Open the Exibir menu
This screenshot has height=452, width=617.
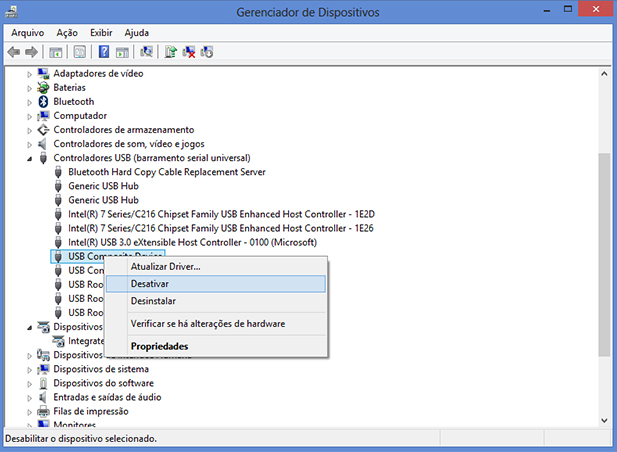[x=101, y=33]
